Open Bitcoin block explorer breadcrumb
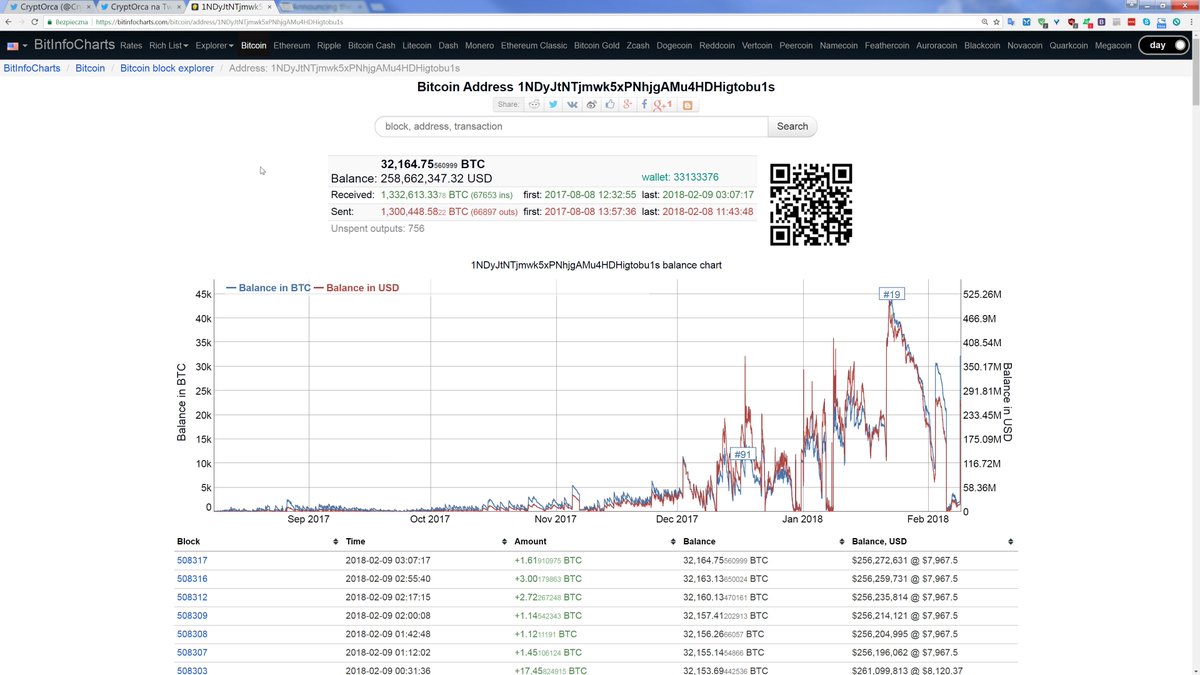 coord(167,68)
